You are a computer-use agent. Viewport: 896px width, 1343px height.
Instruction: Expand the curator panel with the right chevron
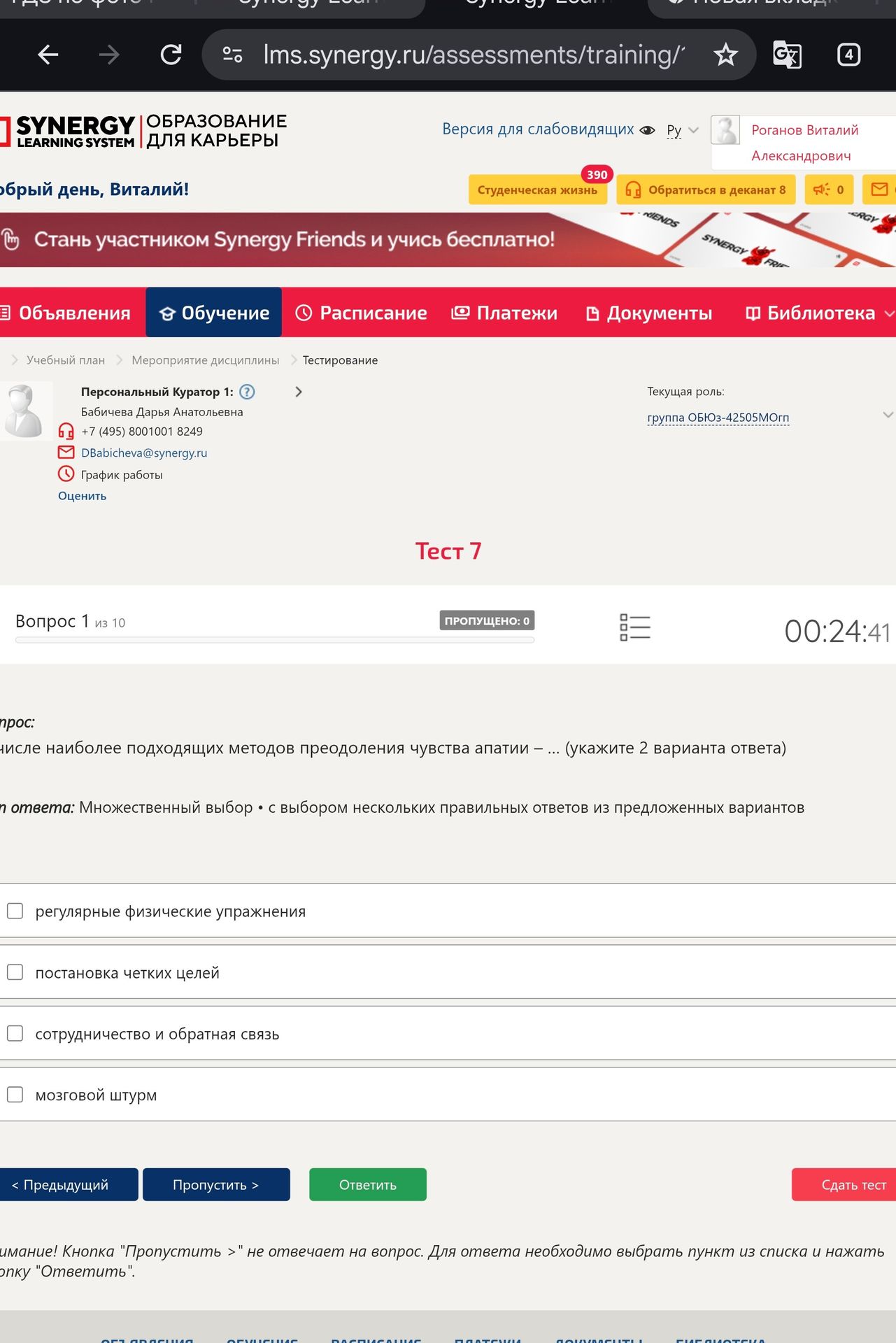coord(299,392)
